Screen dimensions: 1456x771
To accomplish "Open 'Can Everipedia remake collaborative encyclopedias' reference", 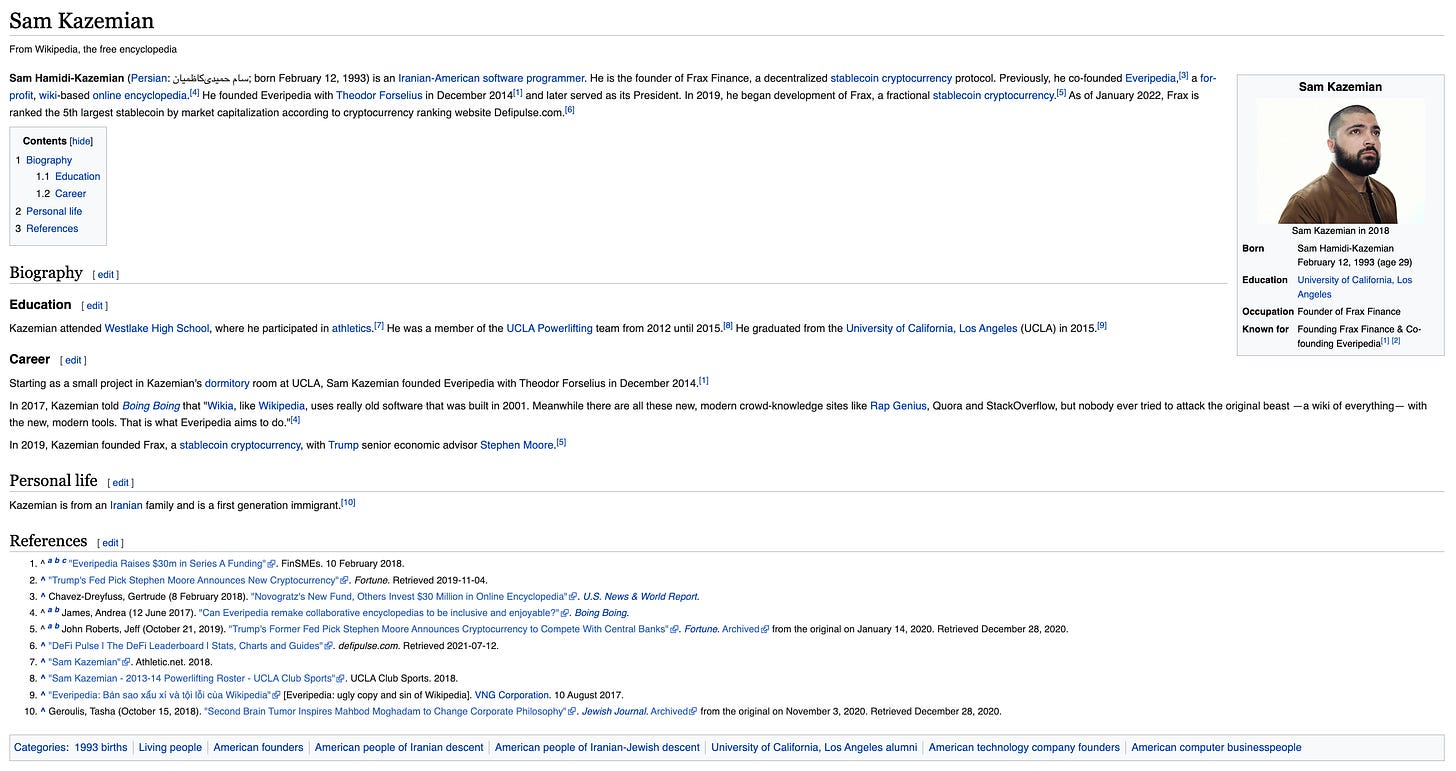I will click(x=378, y=613).
